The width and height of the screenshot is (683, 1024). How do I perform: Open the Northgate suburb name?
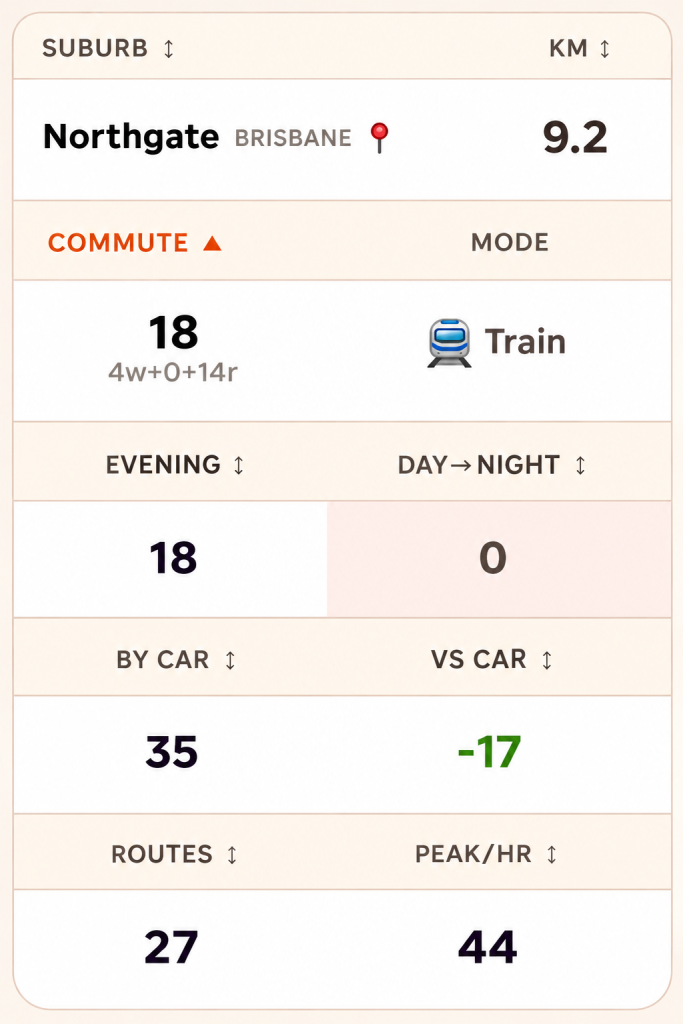131,137
